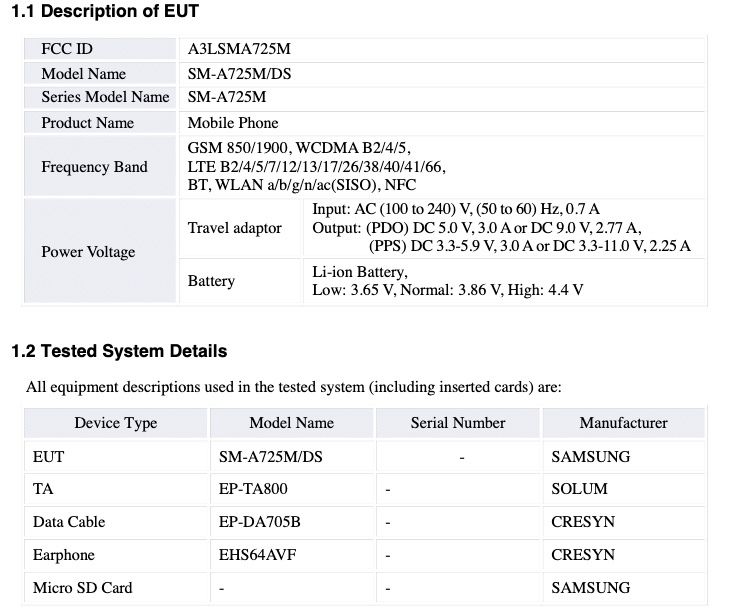Click the '1.1 Description of EUT' heading

pos(105,12)
